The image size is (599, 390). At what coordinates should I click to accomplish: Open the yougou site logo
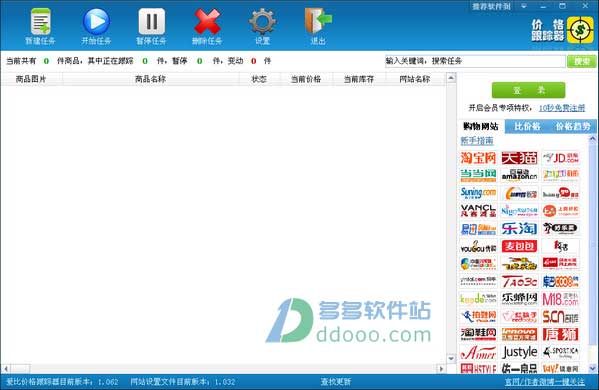tap(478, 246)
